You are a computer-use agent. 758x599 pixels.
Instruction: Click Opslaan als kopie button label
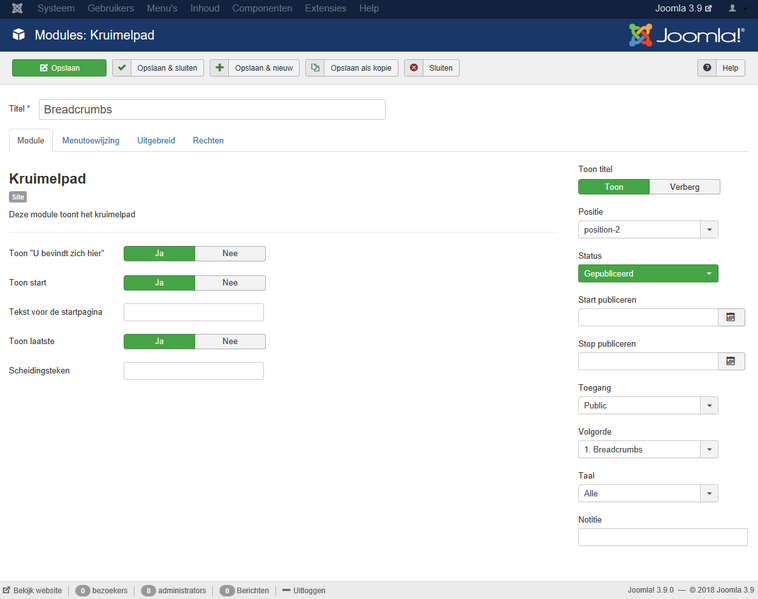click(361, 68)
